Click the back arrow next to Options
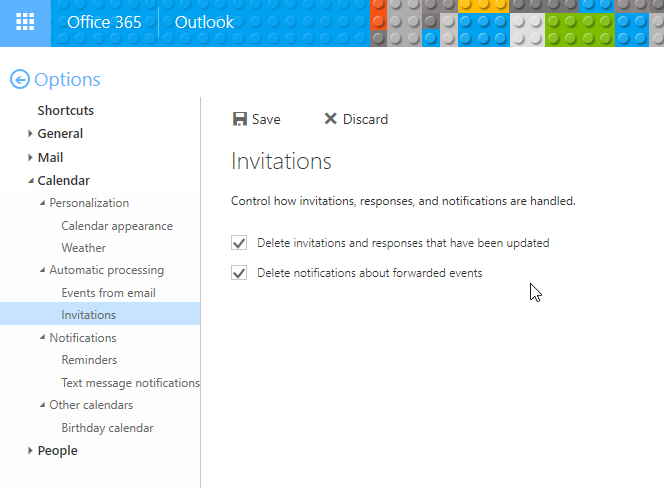The height and width of the screenshot is (488, 664). pos(19,79)
